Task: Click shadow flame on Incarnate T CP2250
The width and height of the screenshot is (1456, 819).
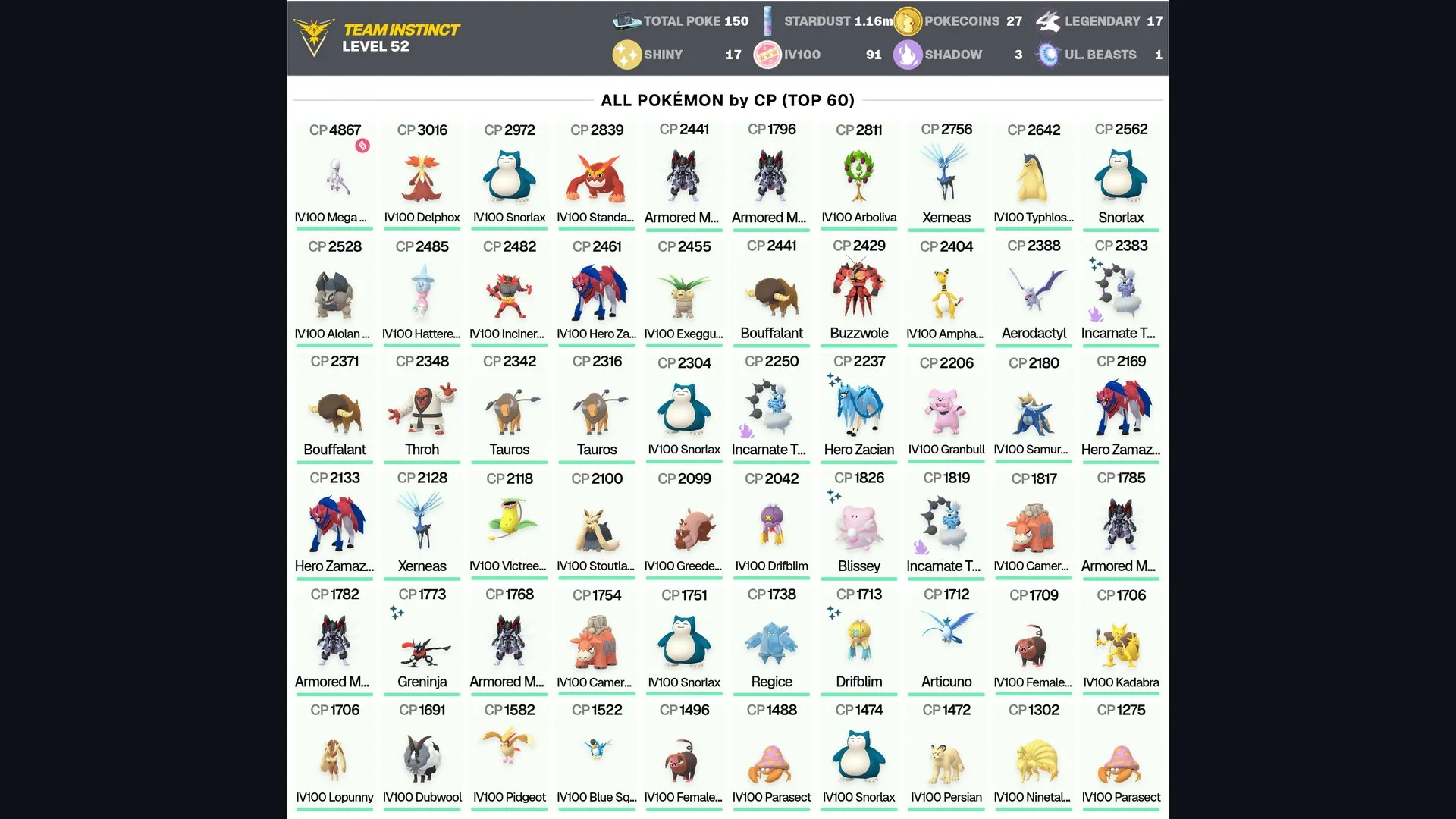Action: tap(746, 431)
